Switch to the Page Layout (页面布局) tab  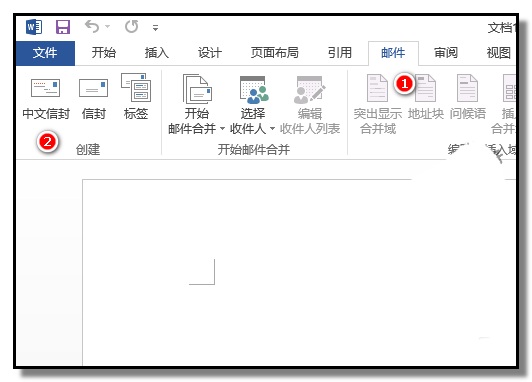click(x=274, y=53)
